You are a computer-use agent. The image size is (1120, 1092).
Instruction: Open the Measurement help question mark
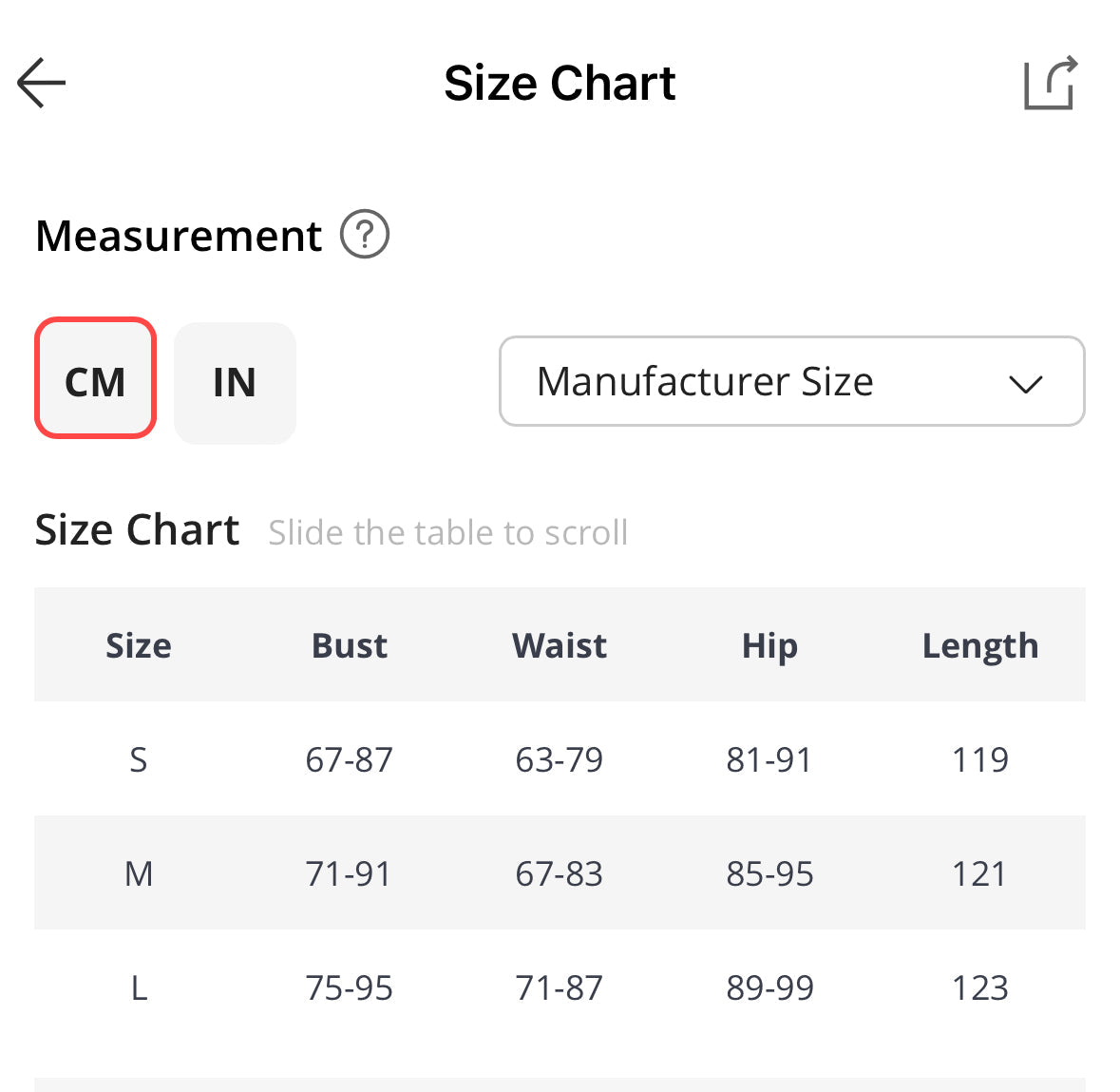(x=365, y=235)
